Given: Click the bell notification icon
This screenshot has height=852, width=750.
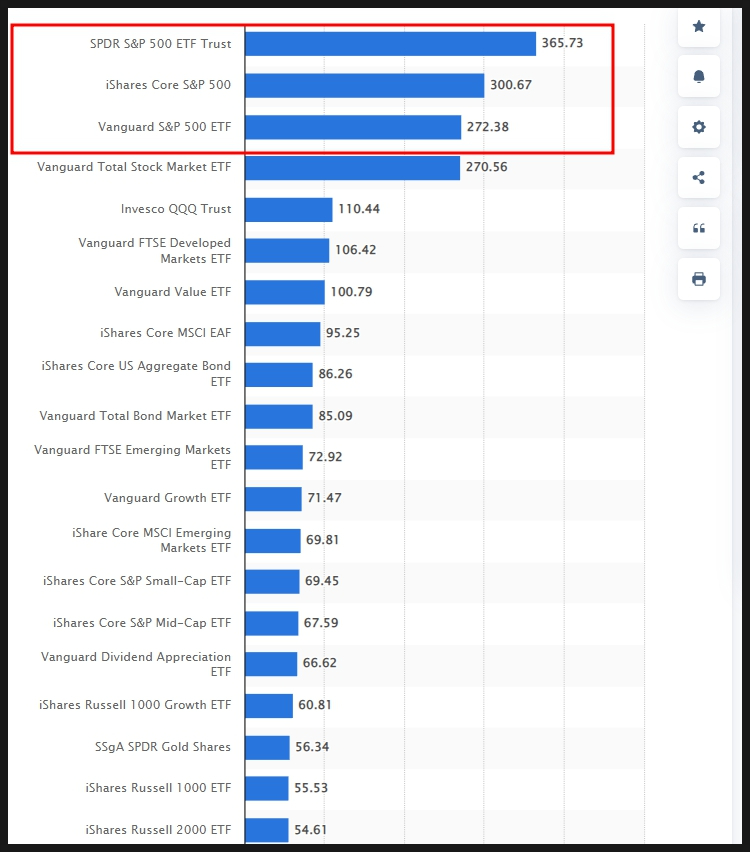Looking at the screenshot, I should pyautogui.click(x=699, y=76).
